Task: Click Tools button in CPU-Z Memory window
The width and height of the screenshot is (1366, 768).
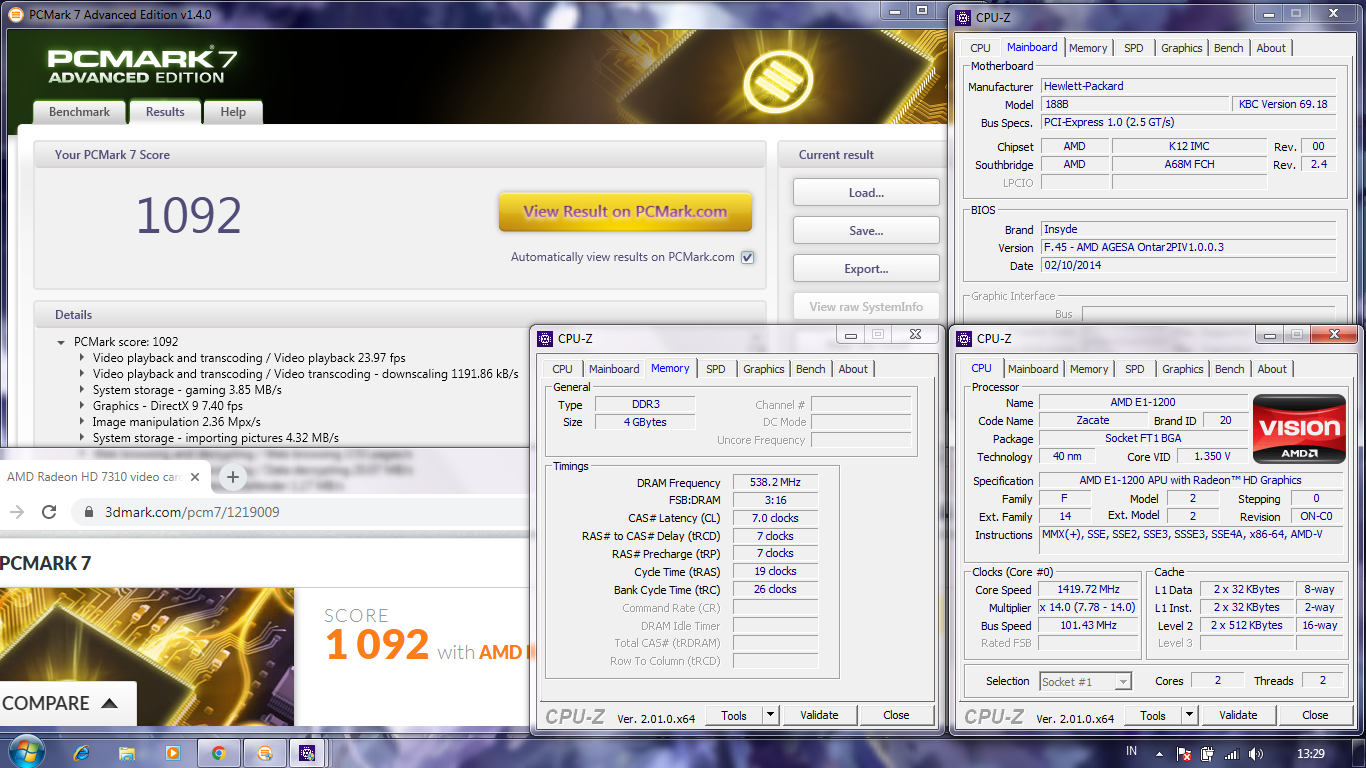Action: tap(734, 715)
